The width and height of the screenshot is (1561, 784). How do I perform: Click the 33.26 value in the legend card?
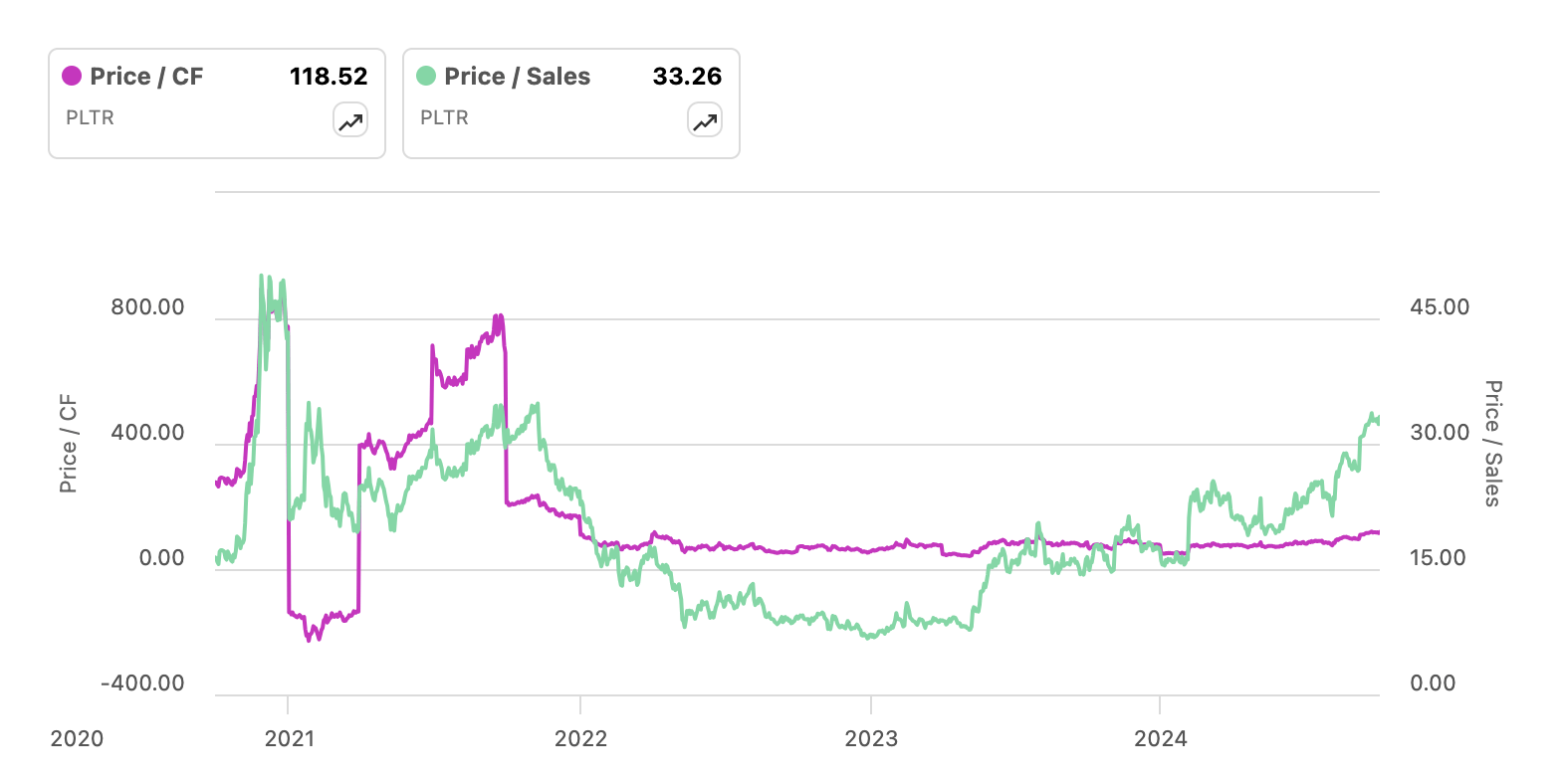[x=687, y=77]
